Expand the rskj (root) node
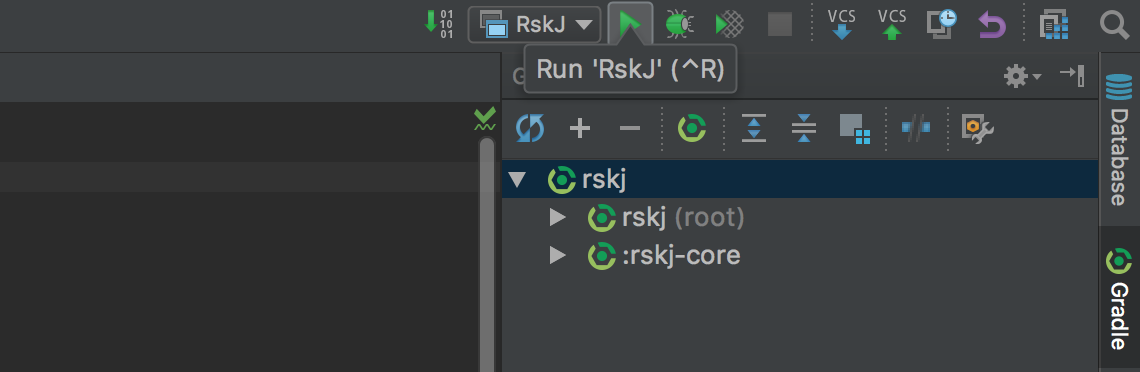 558,217
